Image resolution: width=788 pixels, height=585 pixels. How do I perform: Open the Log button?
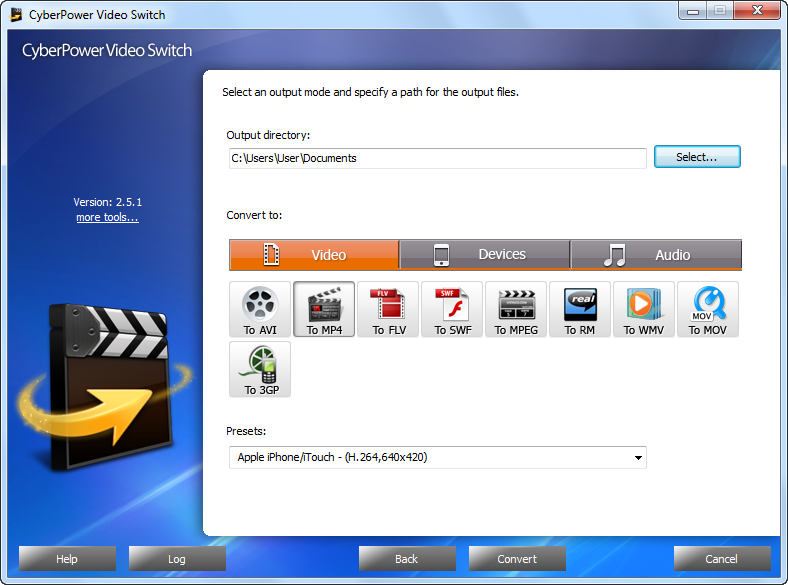177,559
